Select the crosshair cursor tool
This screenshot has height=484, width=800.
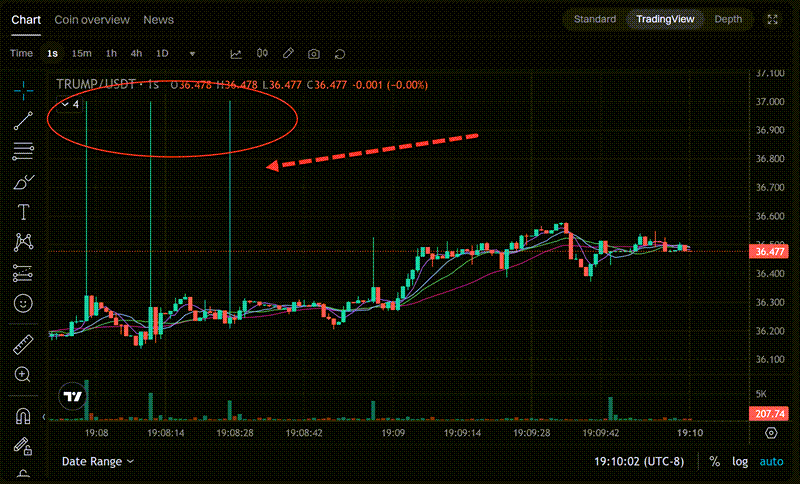(22, 90)
